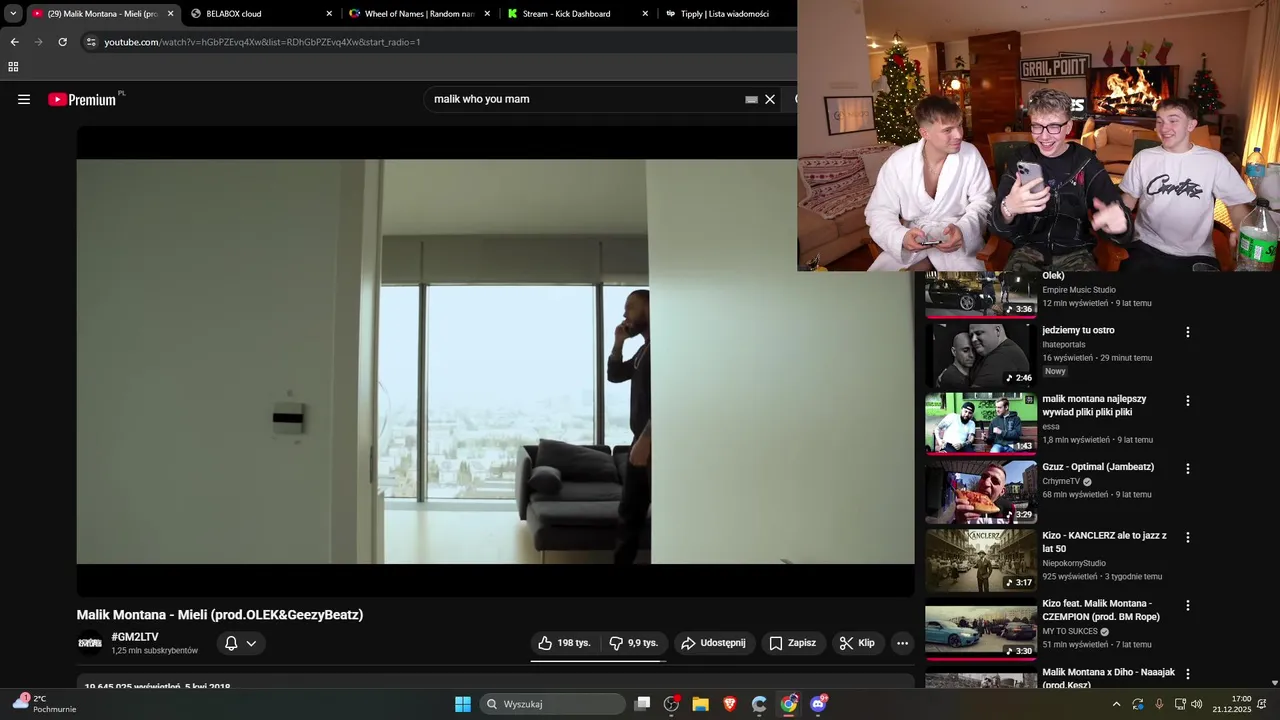
Task: Click the video title 'Malik Montana - Mieli'
Action: (x=220, y=615)
